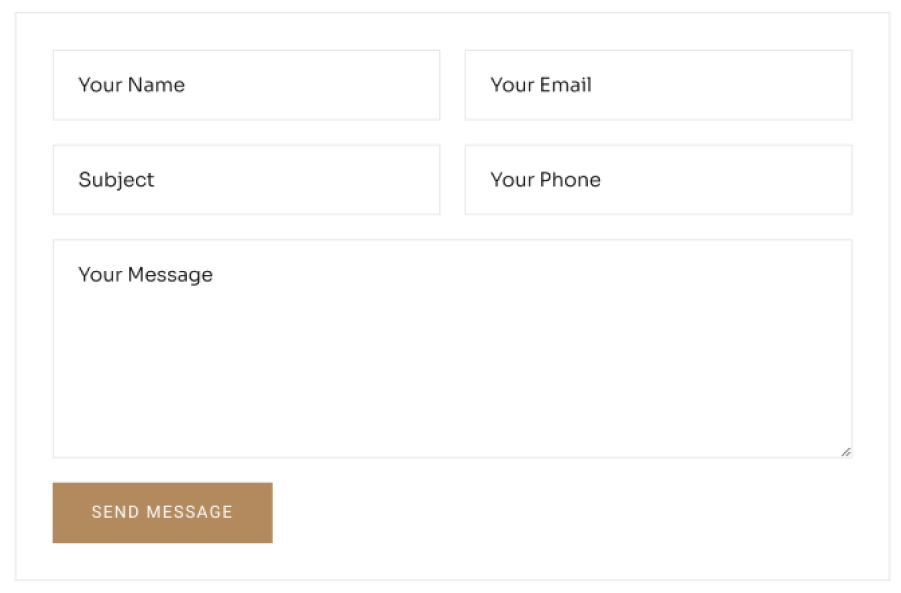Click the 'Your Message' placeholder text

145,275
